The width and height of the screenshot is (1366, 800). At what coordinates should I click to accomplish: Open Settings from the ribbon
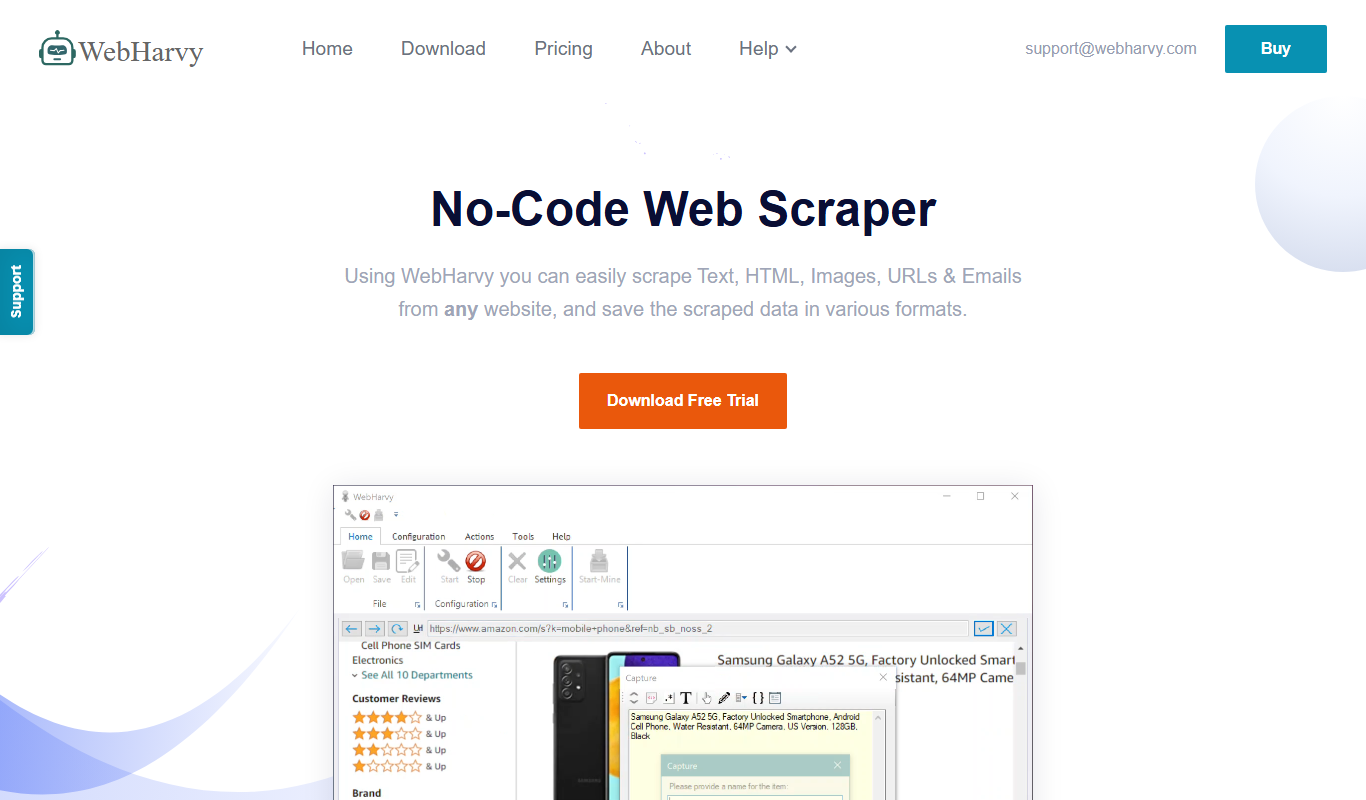(x=550, y=567)
